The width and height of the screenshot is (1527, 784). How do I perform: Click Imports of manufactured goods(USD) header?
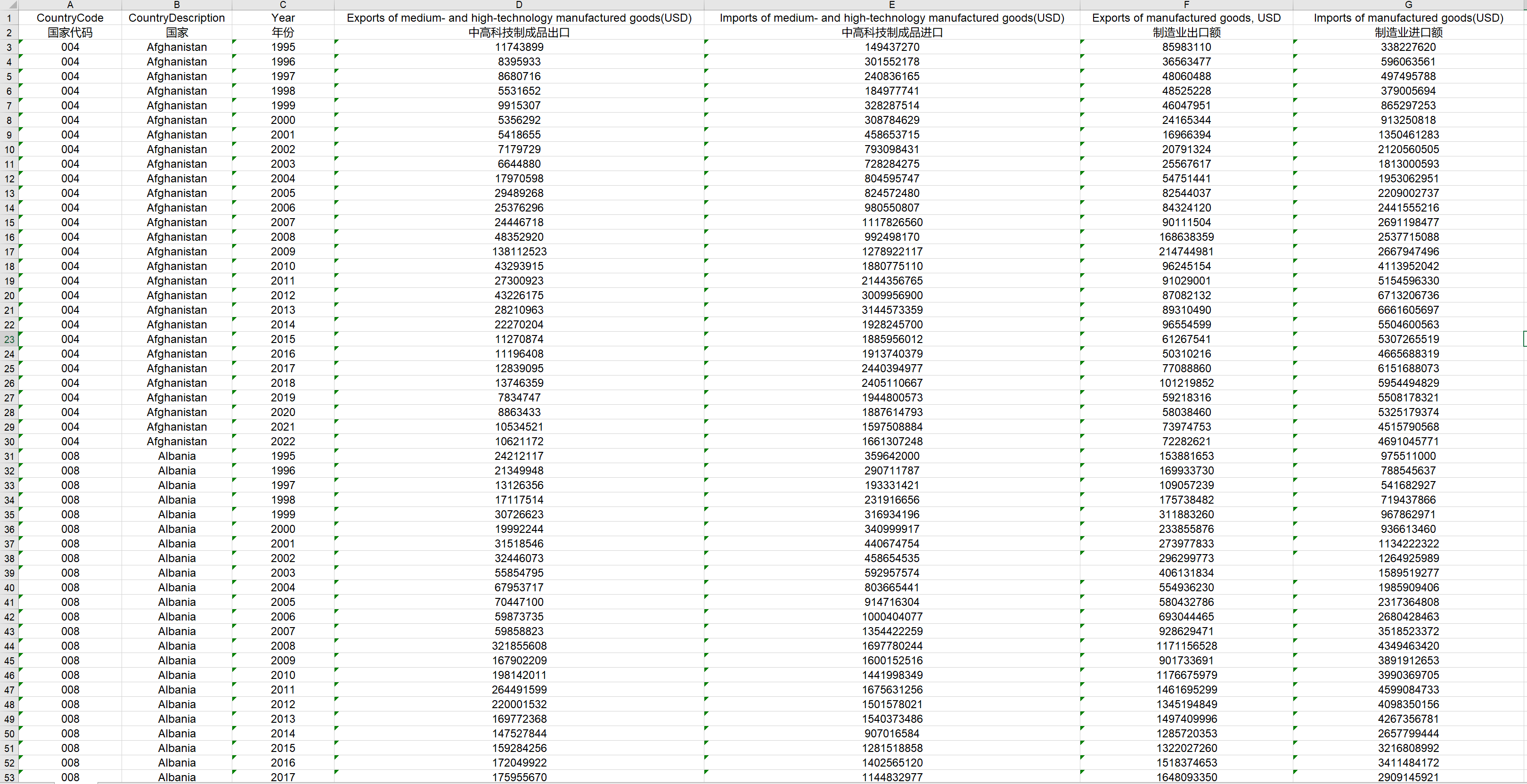point(1408,18)
